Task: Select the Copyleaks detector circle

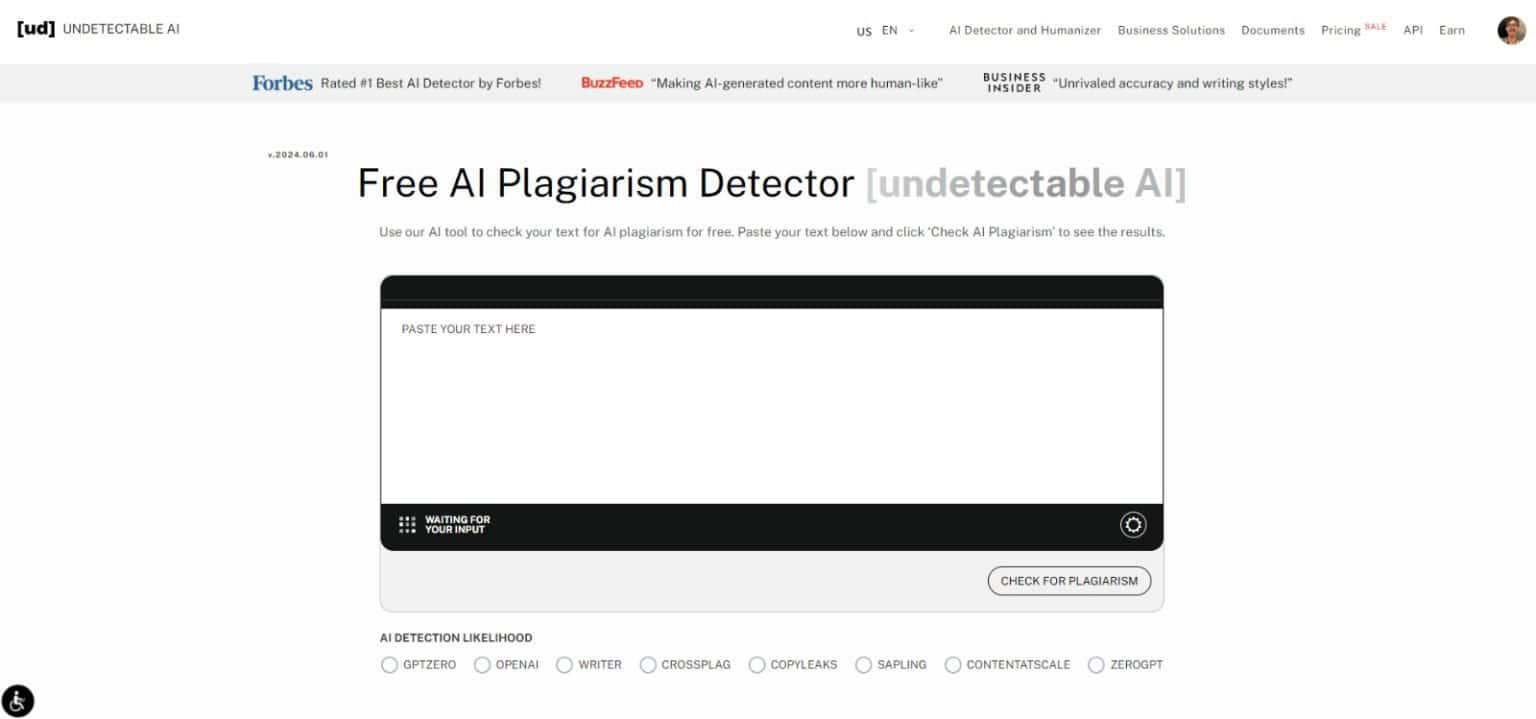Action: (757, 665)
